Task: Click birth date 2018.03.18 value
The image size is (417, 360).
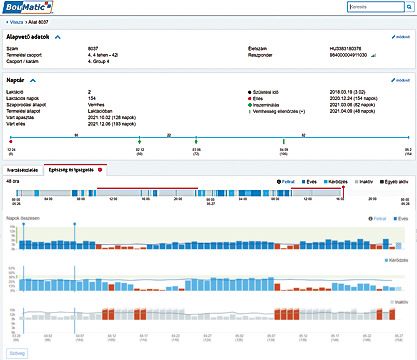Action: click(x=348, y=92)
